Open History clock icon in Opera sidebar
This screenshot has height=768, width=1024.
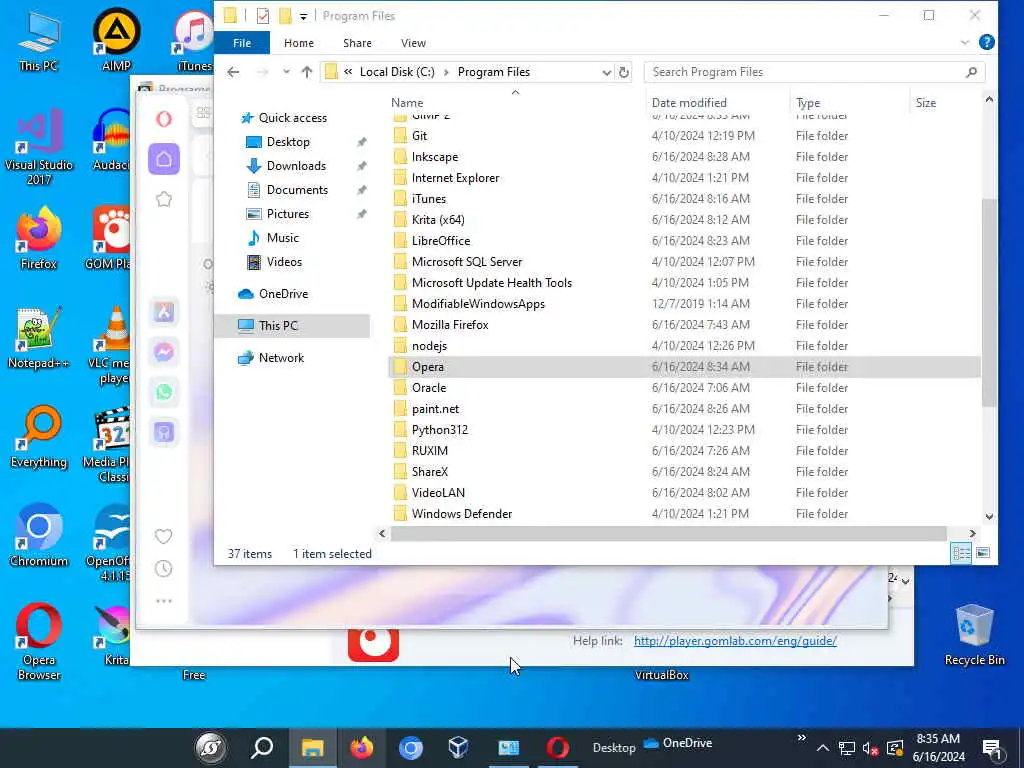pos(163,569)
